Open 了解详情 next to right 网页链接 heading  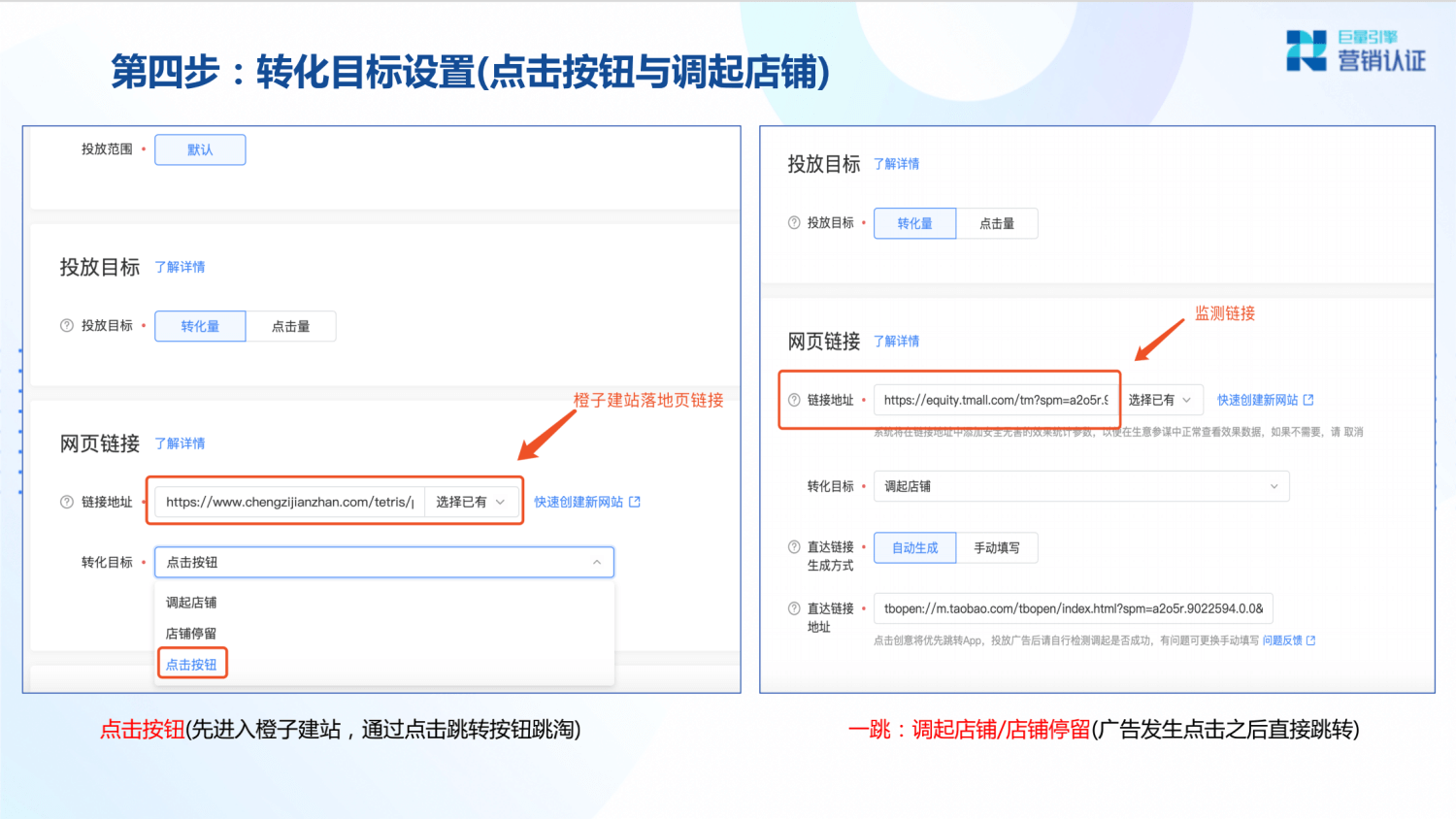pyautogui.click(x=896, y=342)
